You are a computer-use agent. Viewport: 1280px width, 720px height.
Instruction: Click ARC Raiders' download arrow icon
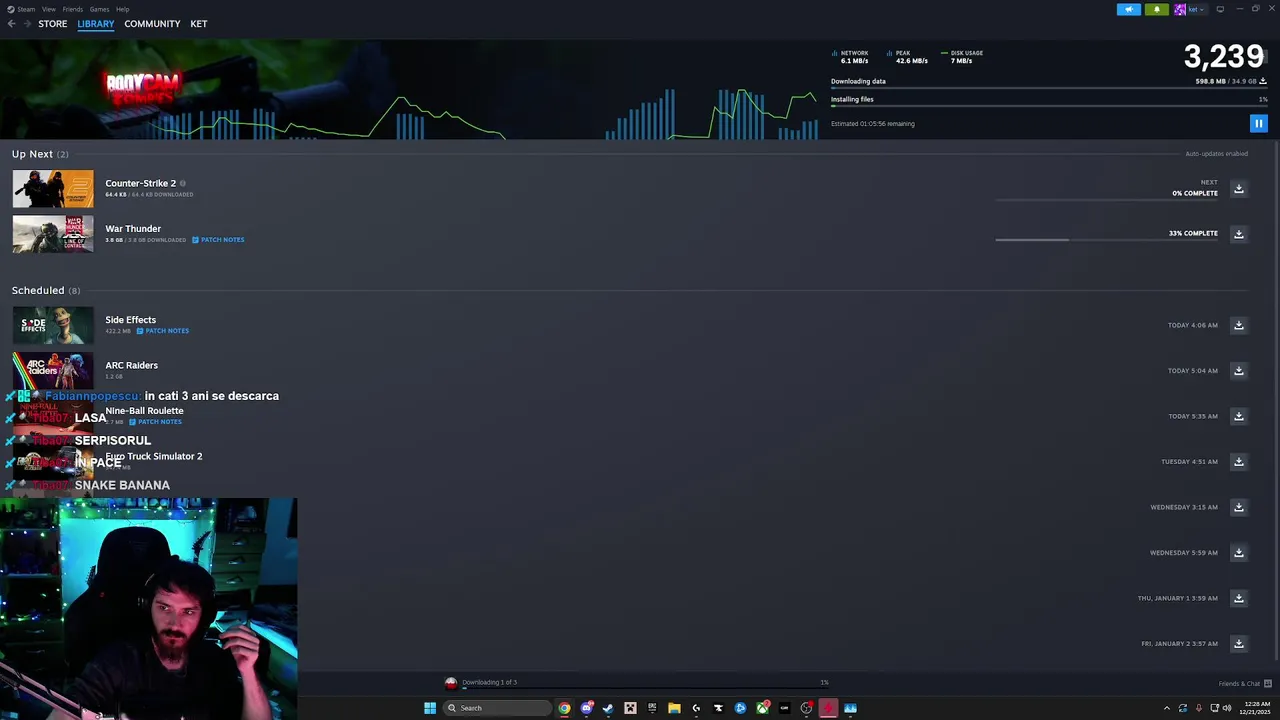tap(1238, 371)
